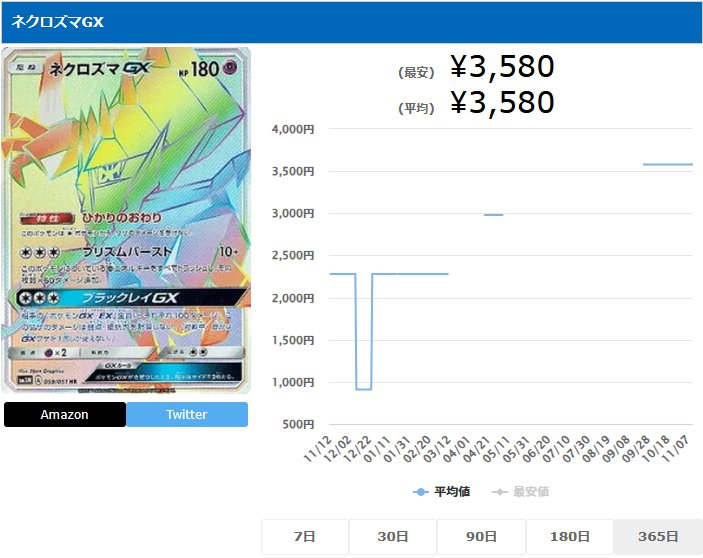Click the 11/07 date label on x-axis

[x=675, y=449]
